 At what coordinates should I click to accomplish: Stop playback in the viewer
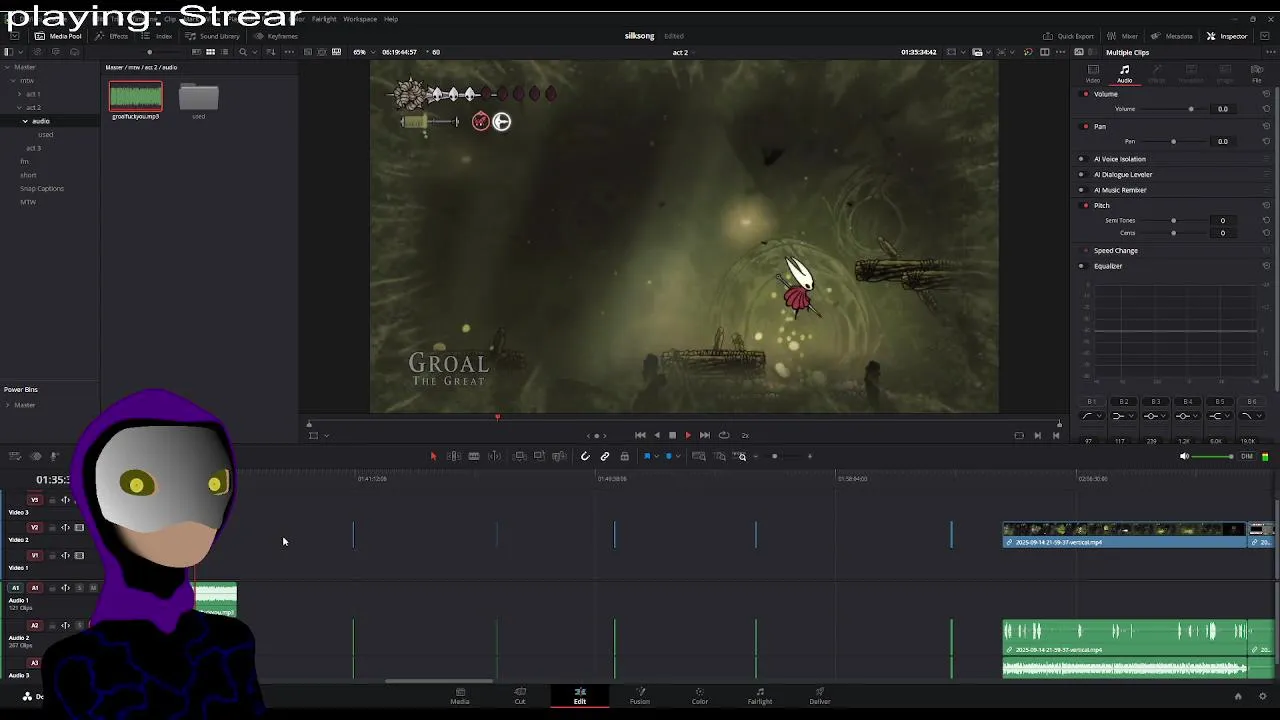[x=672, y=435]
